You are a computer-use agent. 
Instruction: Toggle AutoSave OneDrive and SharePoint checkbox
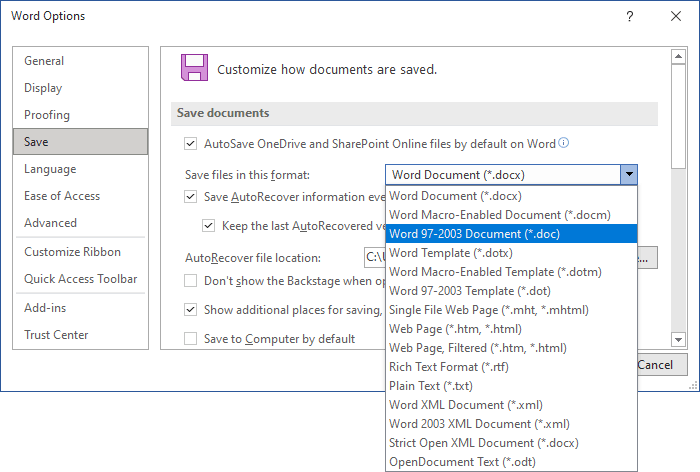tap(191, 144)
